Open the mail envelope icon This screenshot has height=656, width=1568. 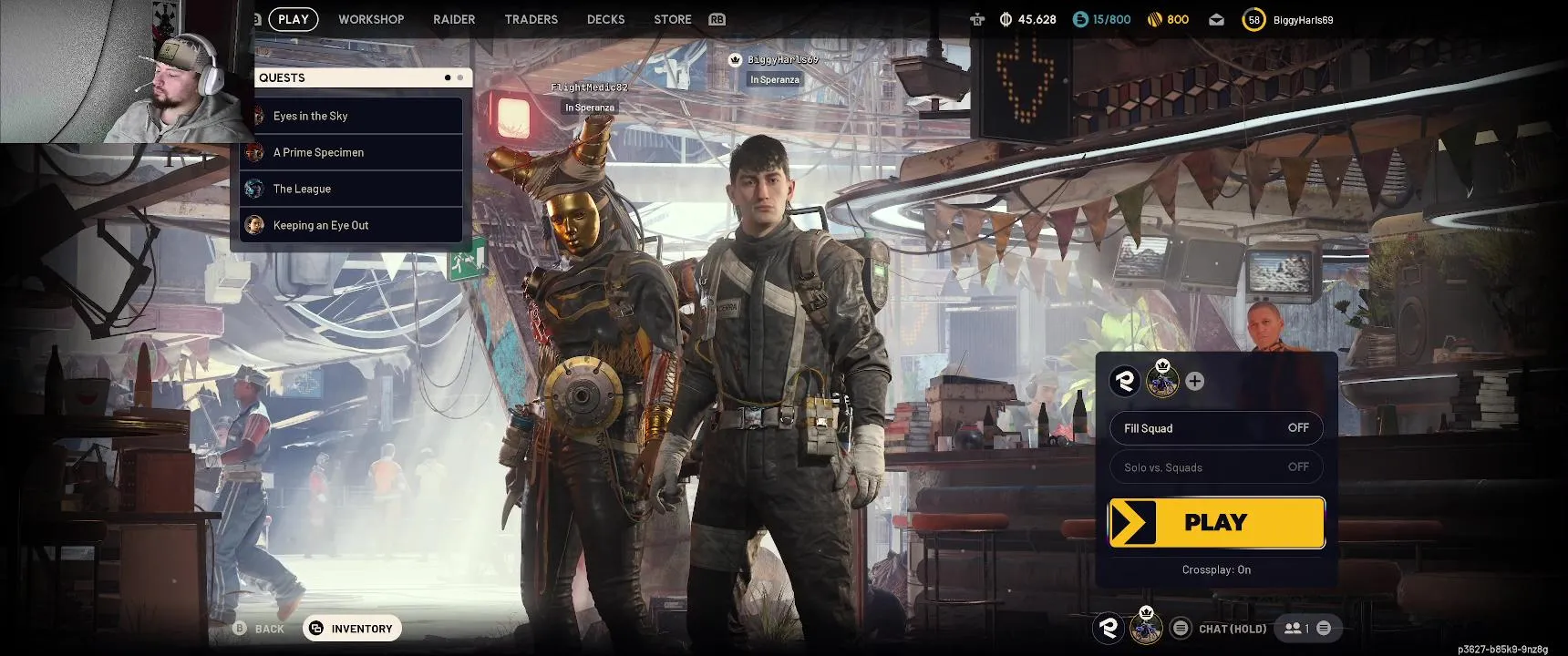[x=1216, y=19]
